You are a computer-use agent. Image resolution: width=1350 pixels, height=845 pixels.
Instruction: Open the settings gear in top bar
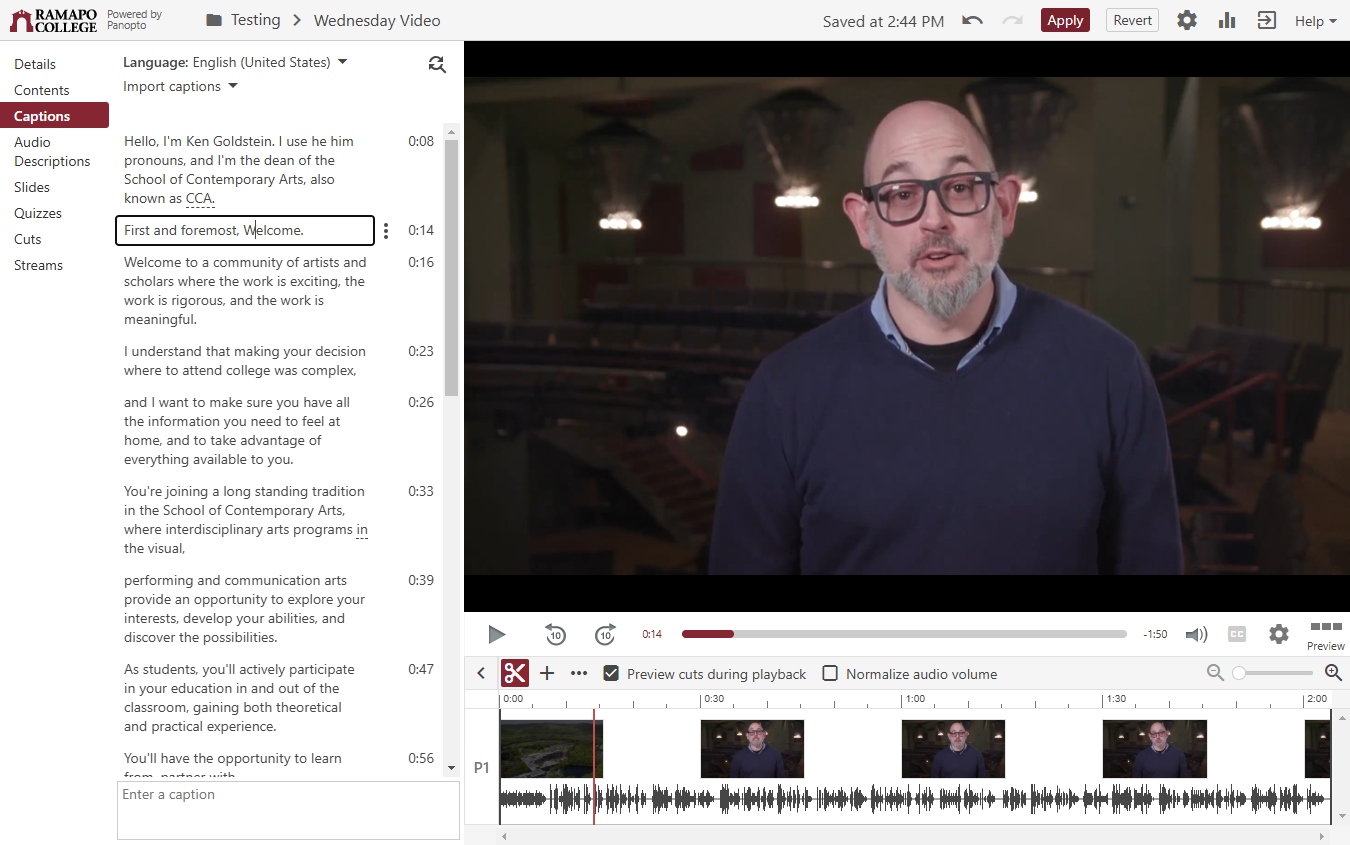1186,20
